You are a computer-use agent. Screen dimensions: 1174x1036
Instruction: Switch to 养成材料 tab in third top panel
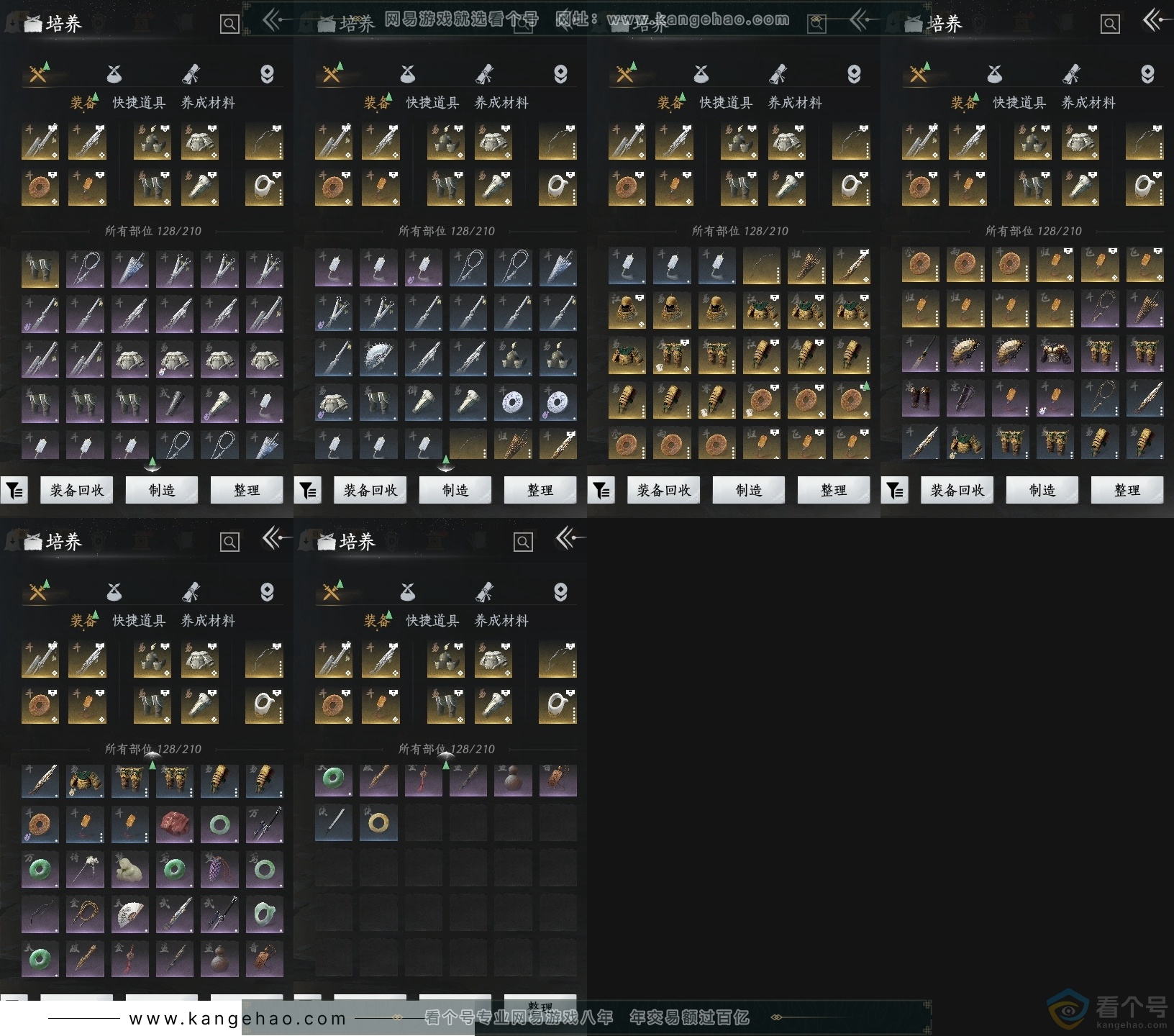[x=796, y=103]
